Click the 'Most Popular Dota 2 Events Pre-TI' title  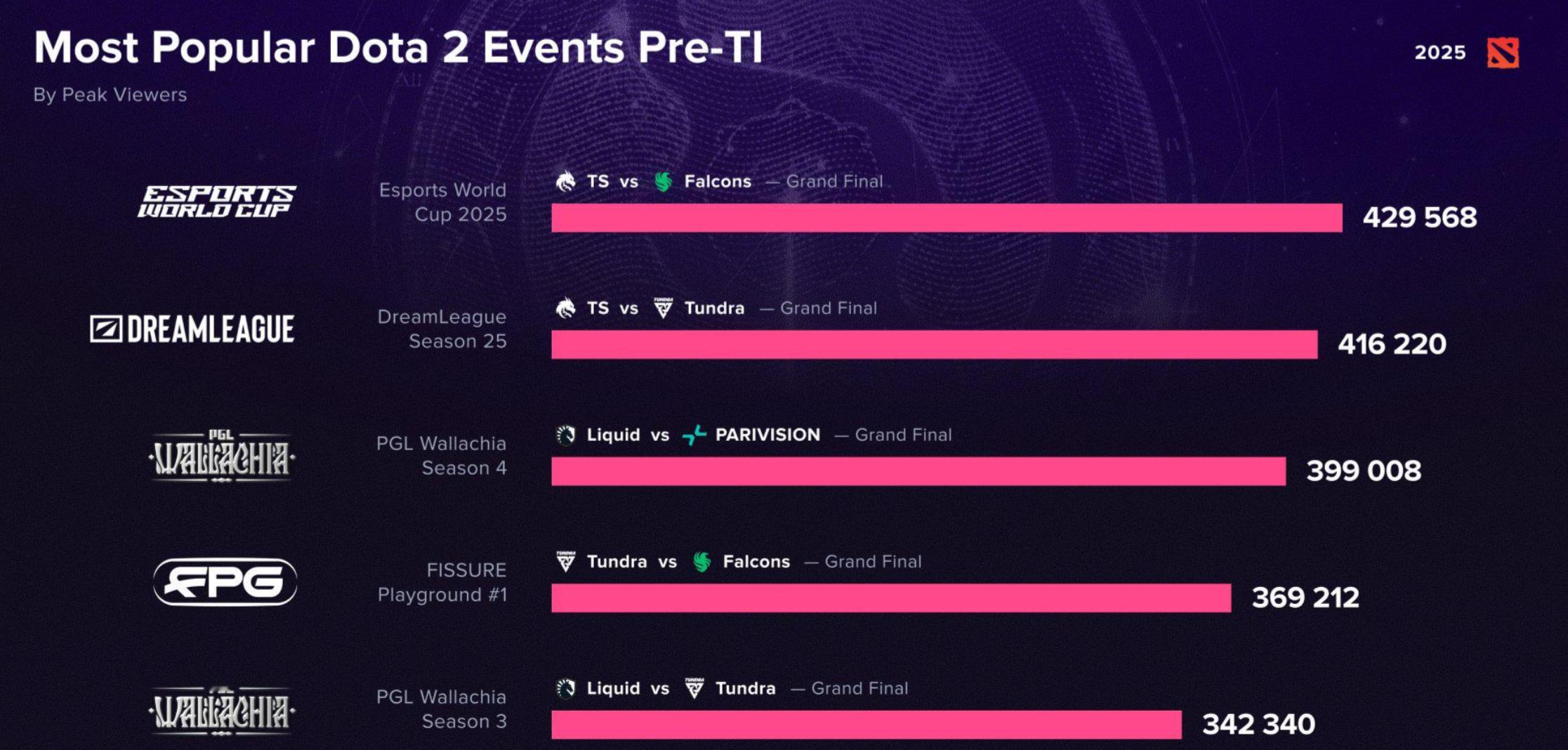(398, 47)
